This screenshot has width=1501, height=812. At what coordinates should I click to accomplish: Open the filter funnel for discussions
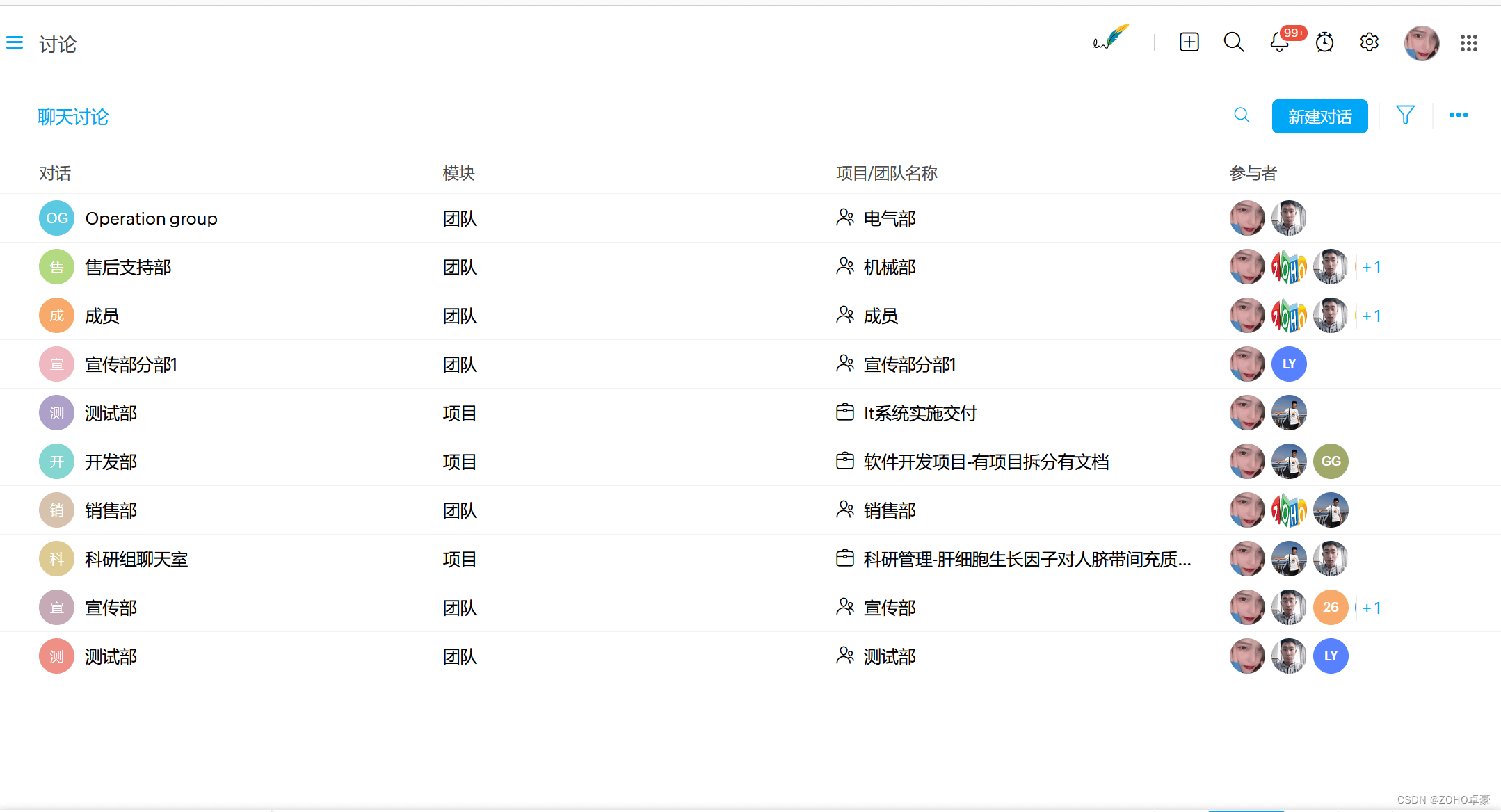(1405, 115)
